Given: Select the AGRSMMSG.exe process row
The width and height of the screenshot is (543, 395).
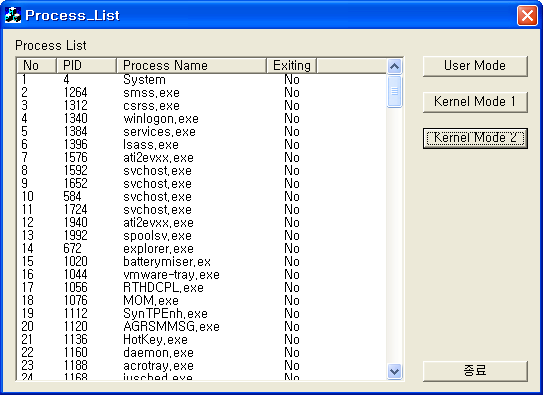Looking at the screenshot, I should tap(202, 326).
